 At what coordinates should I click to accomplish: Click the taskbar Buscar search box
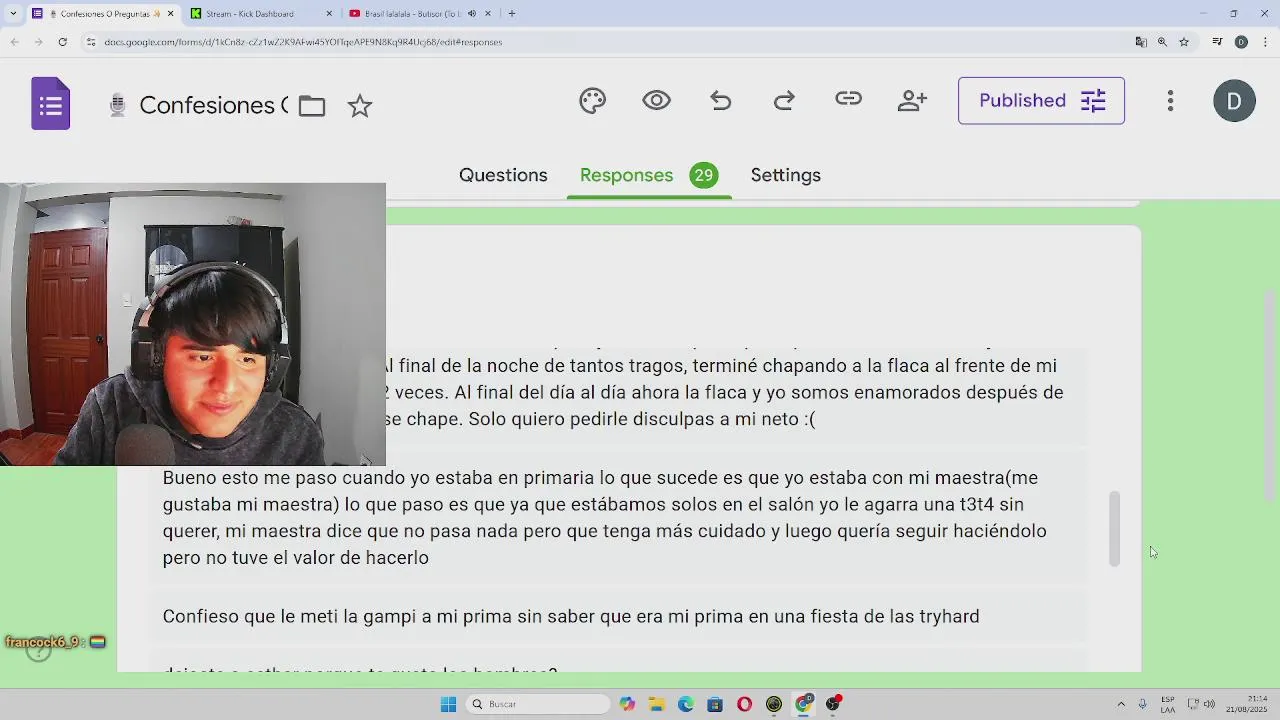538,704
